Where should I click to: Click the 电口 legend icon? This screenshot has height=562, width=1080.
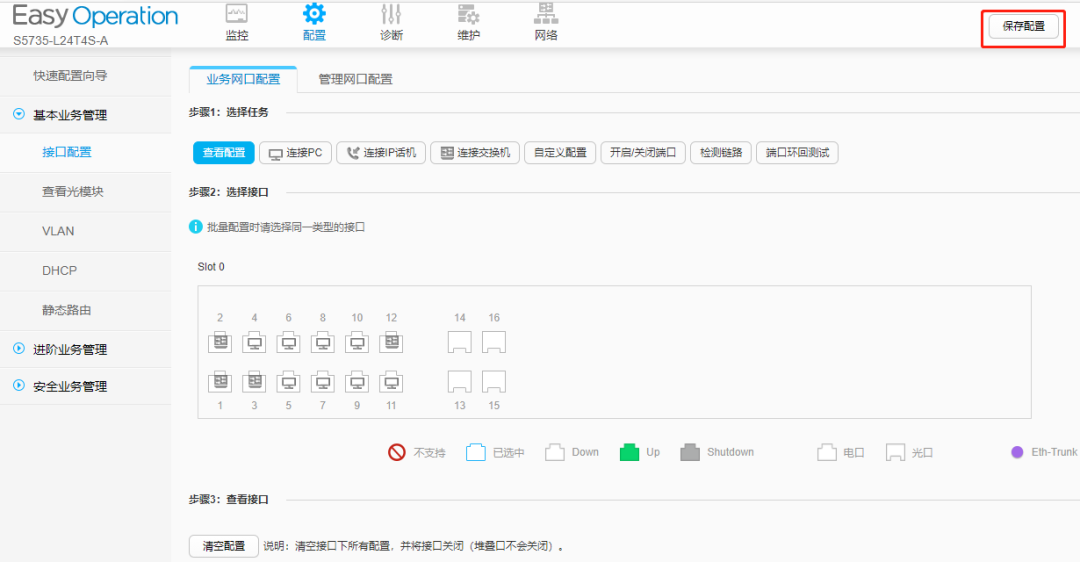pyautogui.click(x=827, y=452)
